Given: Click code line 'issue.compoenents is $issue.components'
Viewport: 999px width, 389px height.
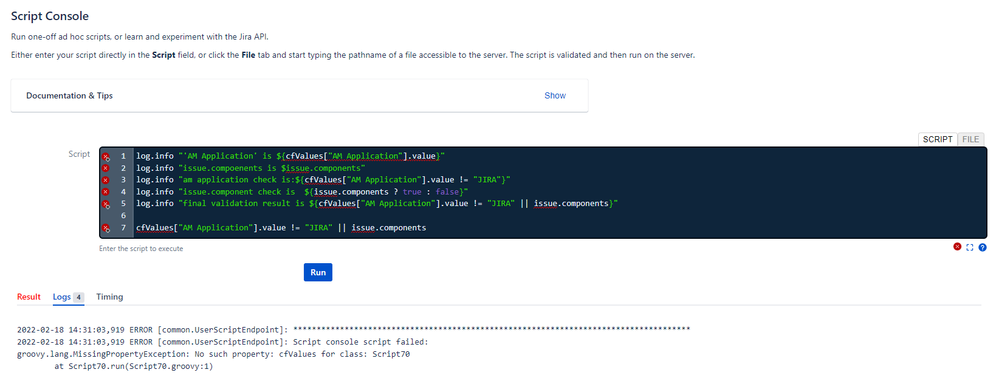Looking at the screenshot, I should [250, 168].
